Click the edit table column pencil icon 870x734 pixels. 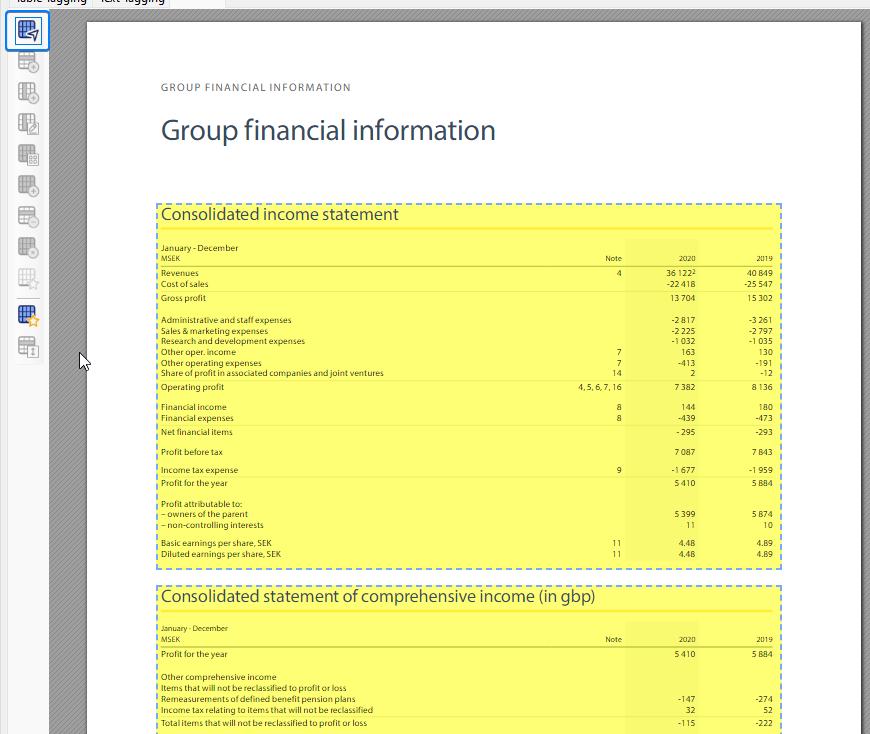(28, 124)
